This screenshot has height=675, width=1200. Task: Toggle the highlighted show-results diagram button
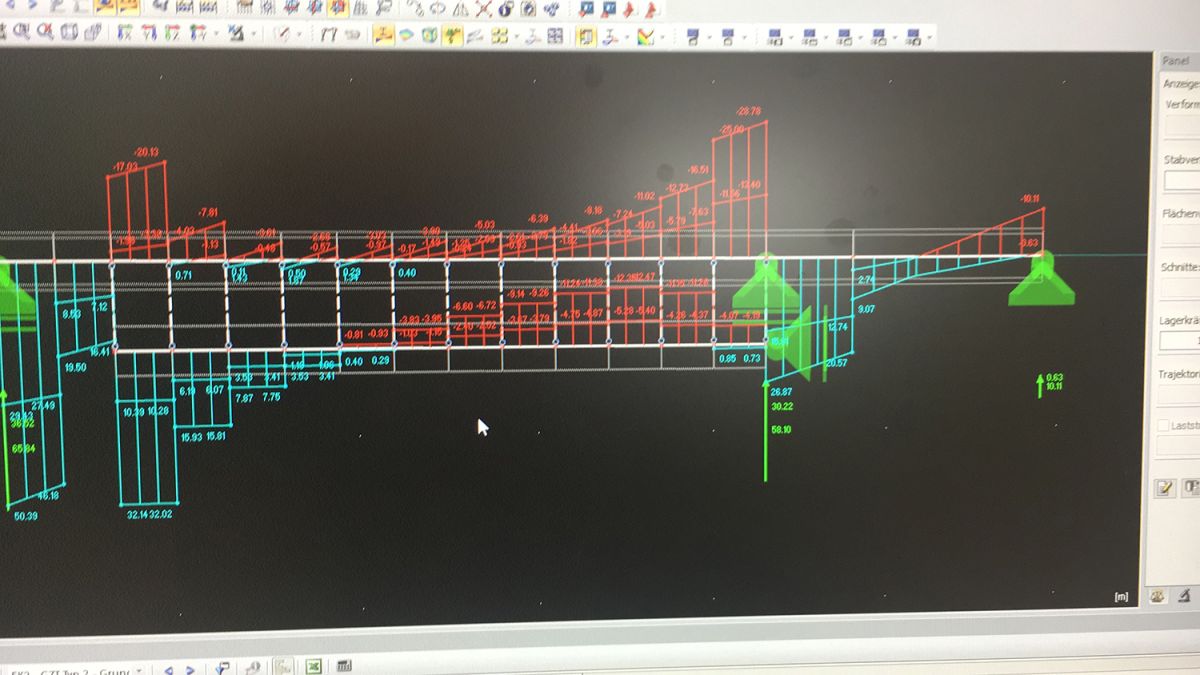383,36
